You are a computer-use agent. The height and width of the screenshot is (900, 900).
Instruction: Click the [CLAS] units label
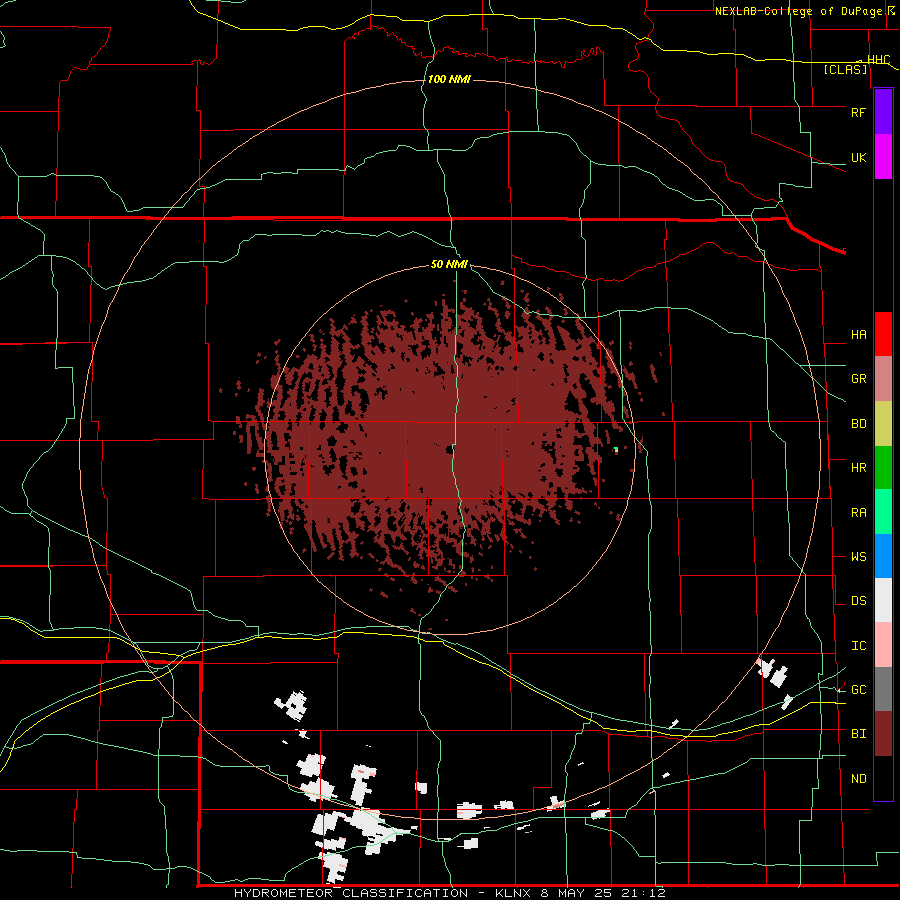pos(845,69)
